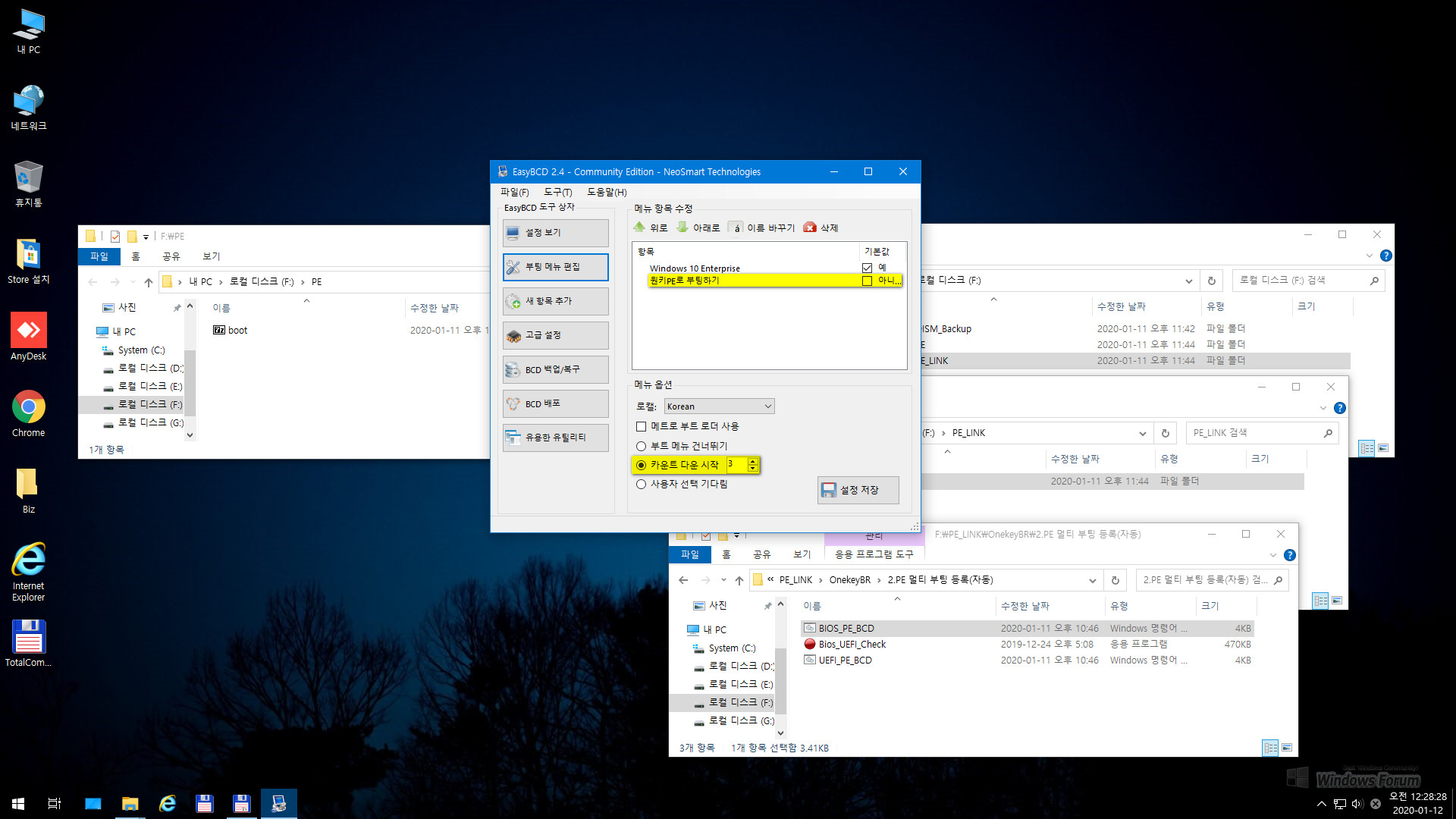Click 로컬 디스크 (F:) 검색 search box
The height and width of the screenshot is (819, 1456).
coord(1308,281)
